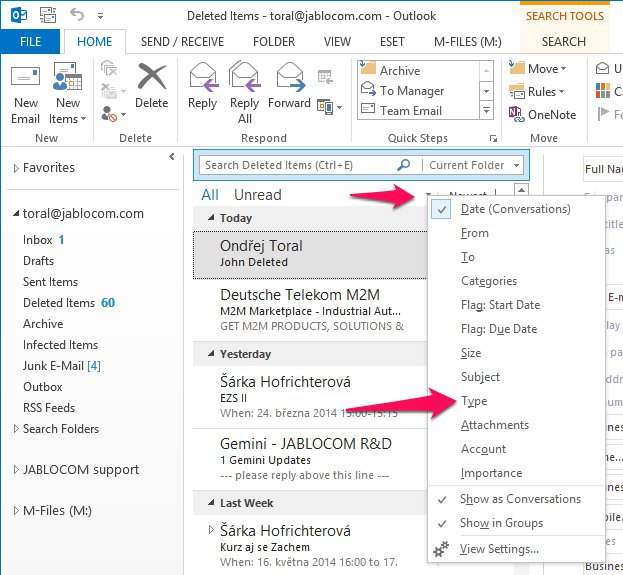Arrange by Type in menu
Viewport: 623px width, 575px height.
(516, 401)
